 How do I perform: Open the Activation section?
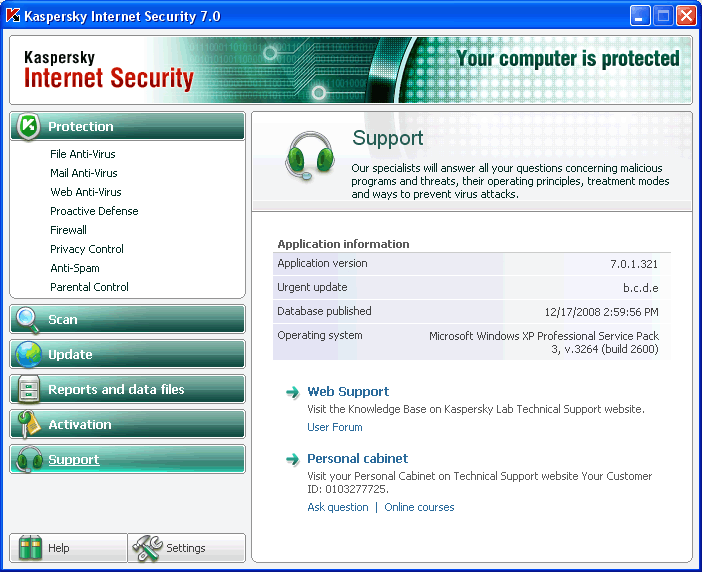click(x=128, y=424)
